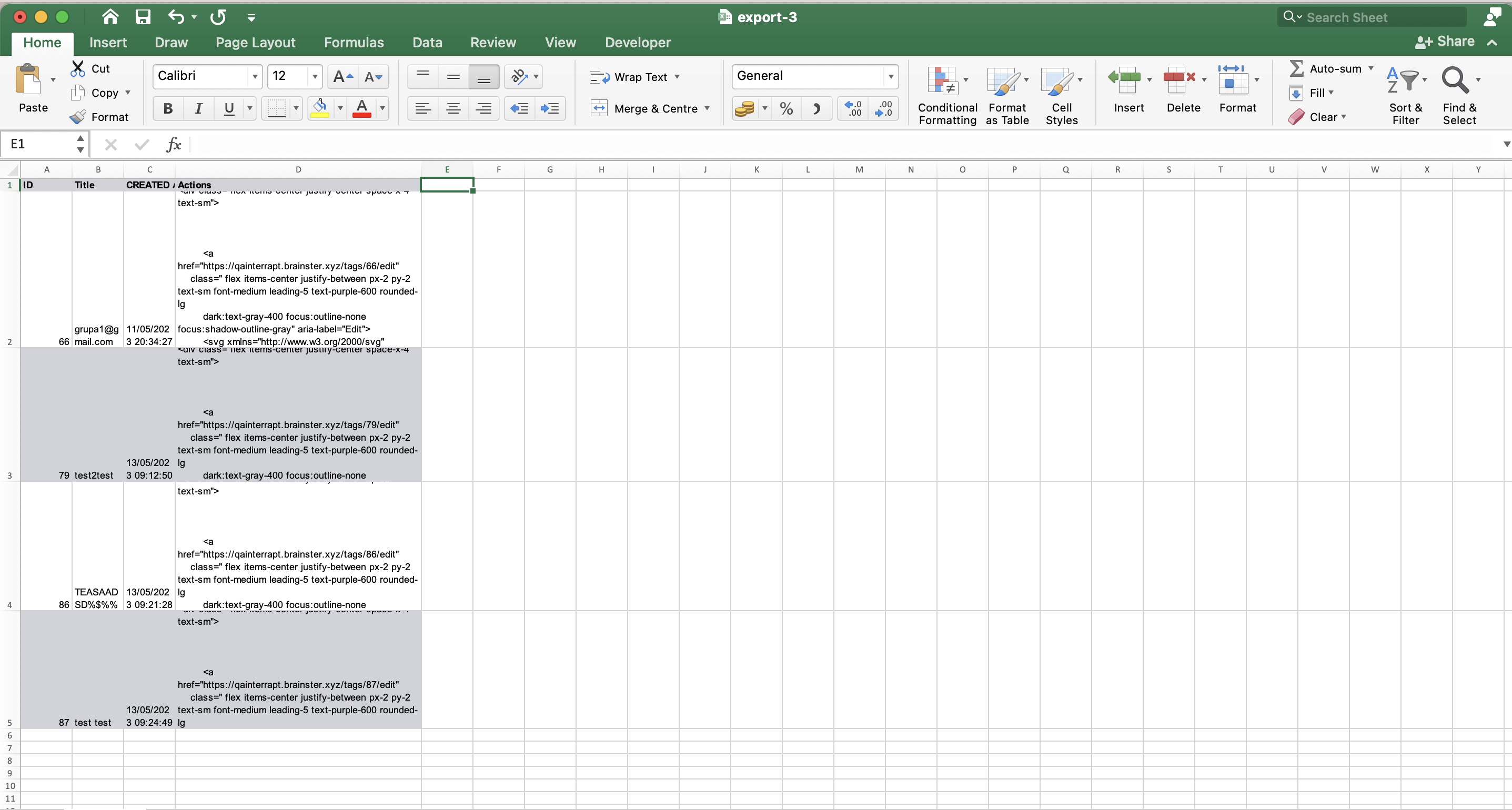Click the Share button
The width and height of the screenshot is (1512, 810).
[x=1445, y=42]
